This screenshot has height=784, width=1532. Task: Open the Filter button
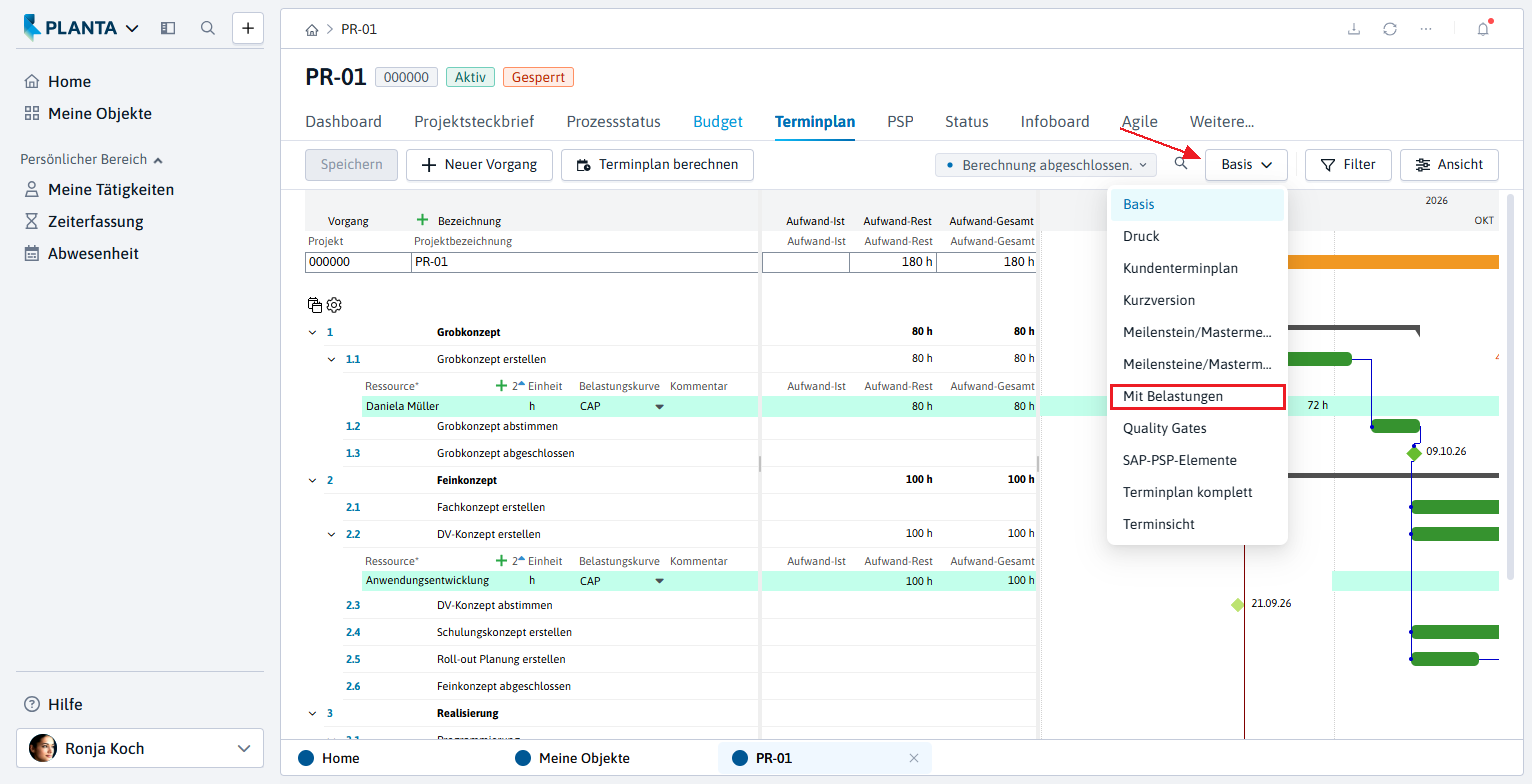pyautogui.click(x=1348, y=165)
